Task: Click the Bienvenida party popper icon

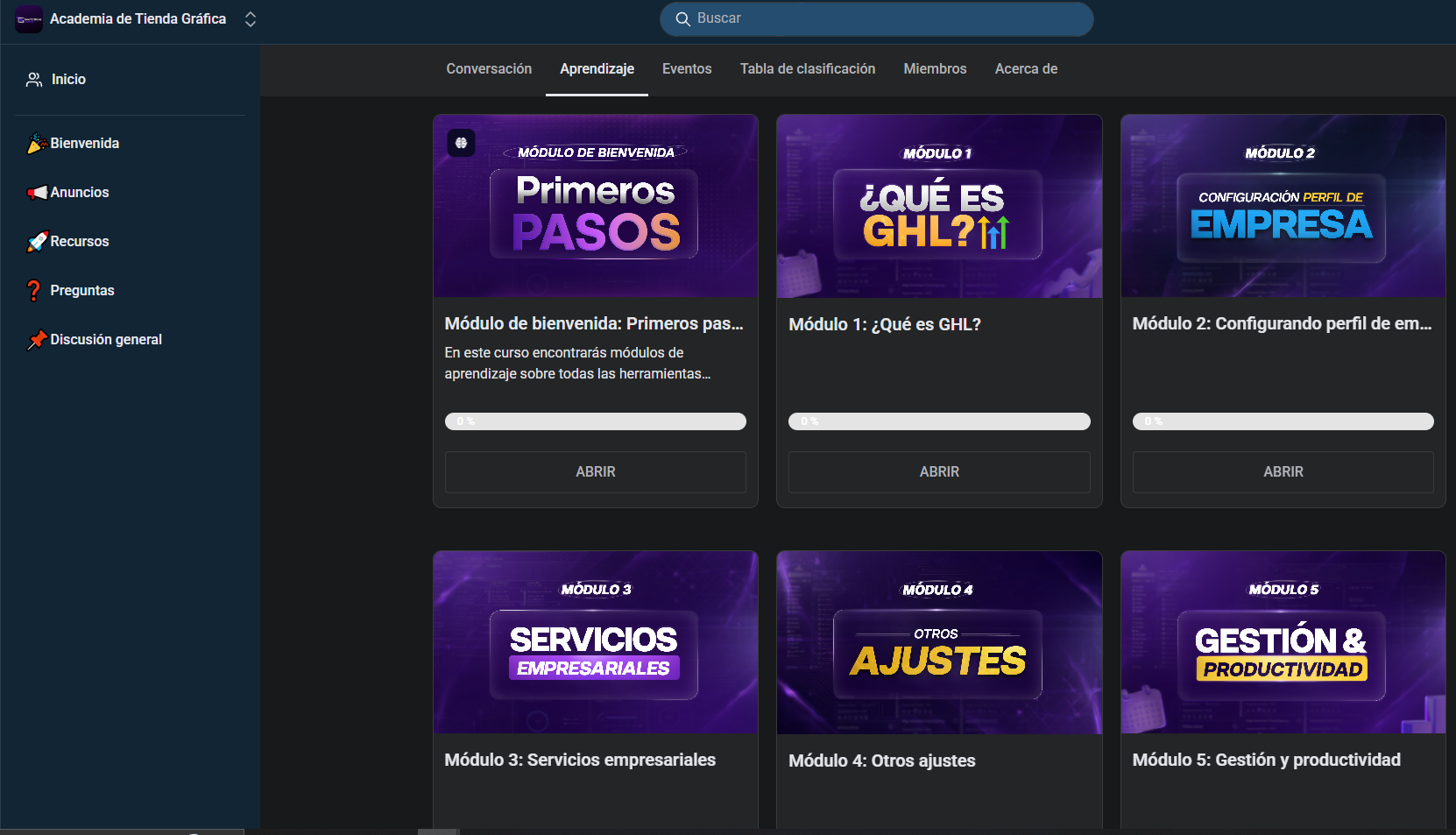Action: pyautogui.click(x=37, y=144)
